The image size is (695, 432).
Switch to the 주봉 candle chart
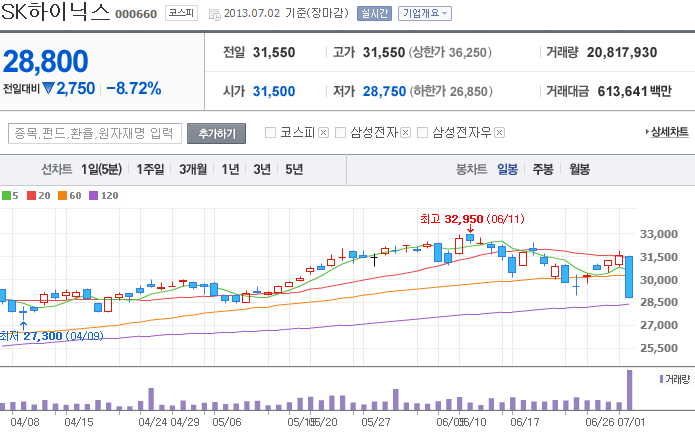click(x=543, y=169)
